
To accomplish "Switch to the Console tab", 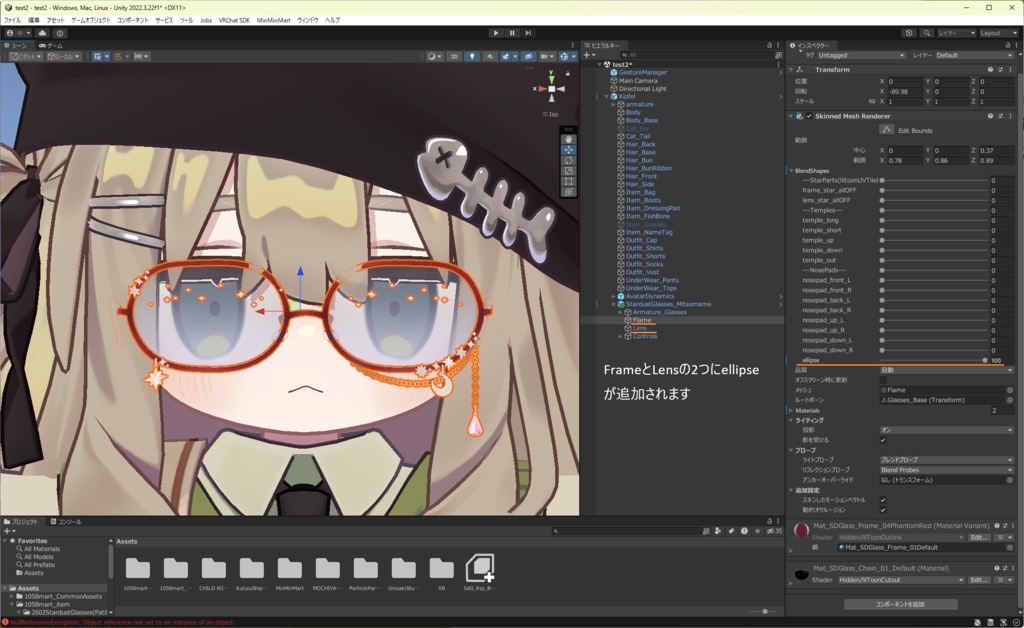I will pos(66,522).
